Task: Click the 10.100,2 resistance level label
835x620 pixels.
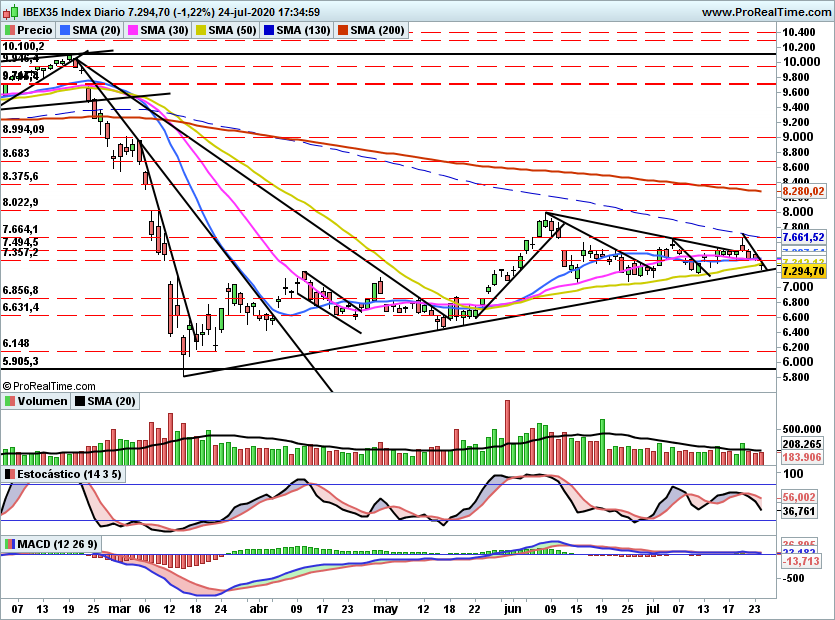Action: click(23, 47)
